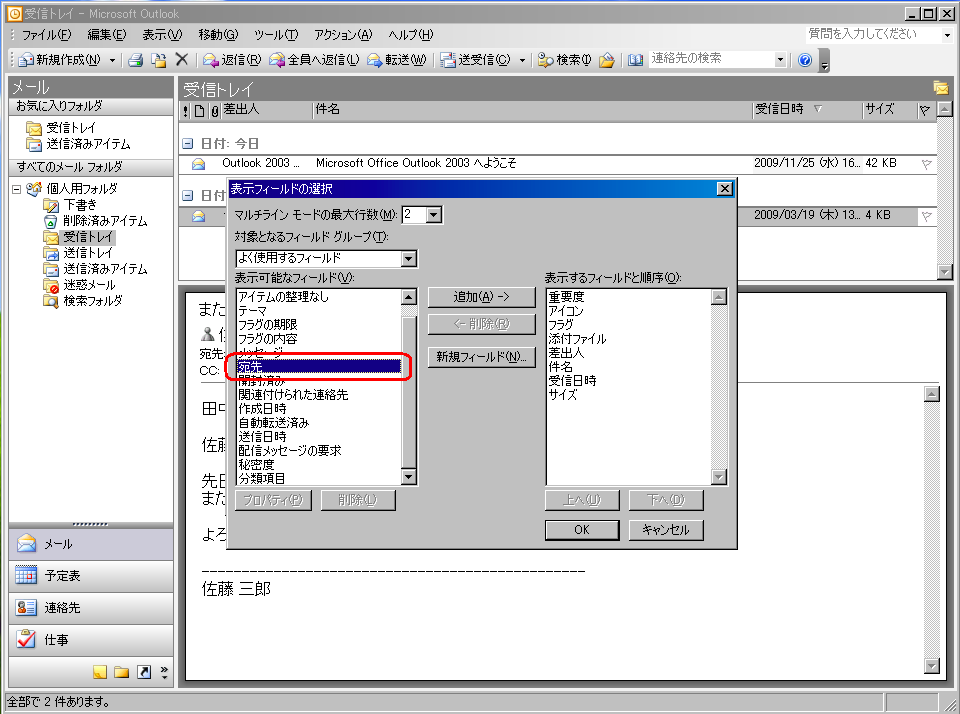This screenshot has height=714, width=960.
Task: Click the New Field (新規フィールド) button
Action: point(481,357)
